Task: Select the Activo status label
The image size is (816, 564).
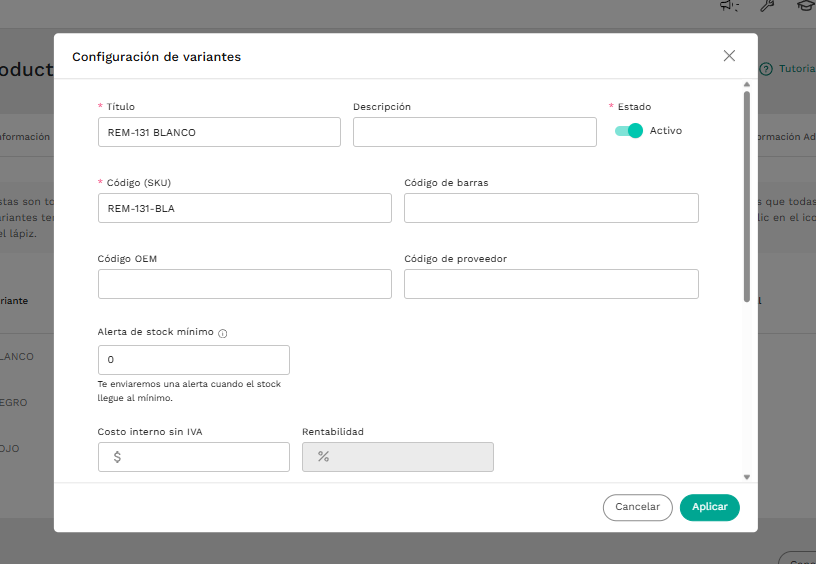Action: pyautogui.click(x=666, y=131)
